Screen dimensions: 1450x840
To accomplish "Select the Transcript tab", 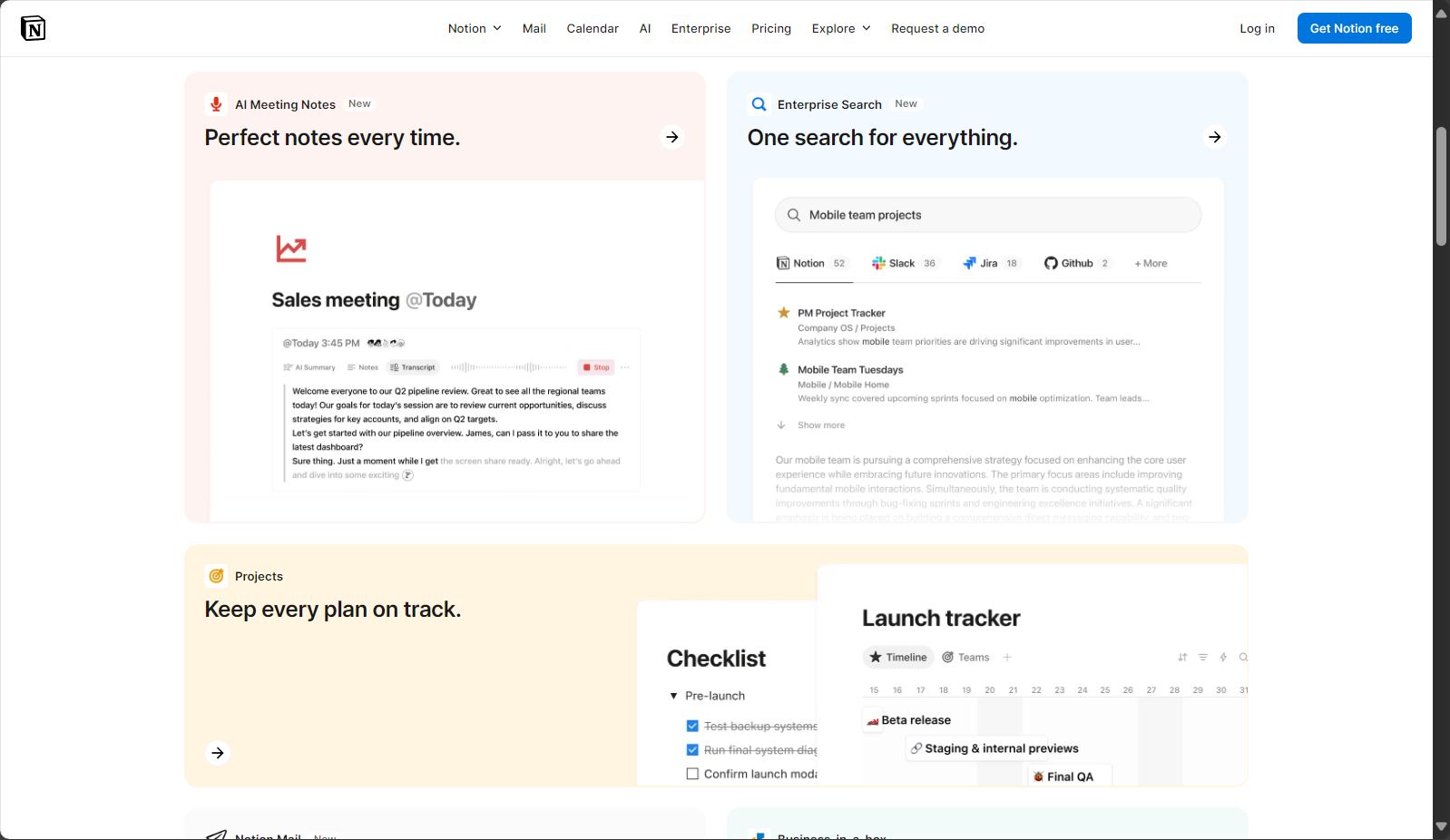I will (413, 367).
